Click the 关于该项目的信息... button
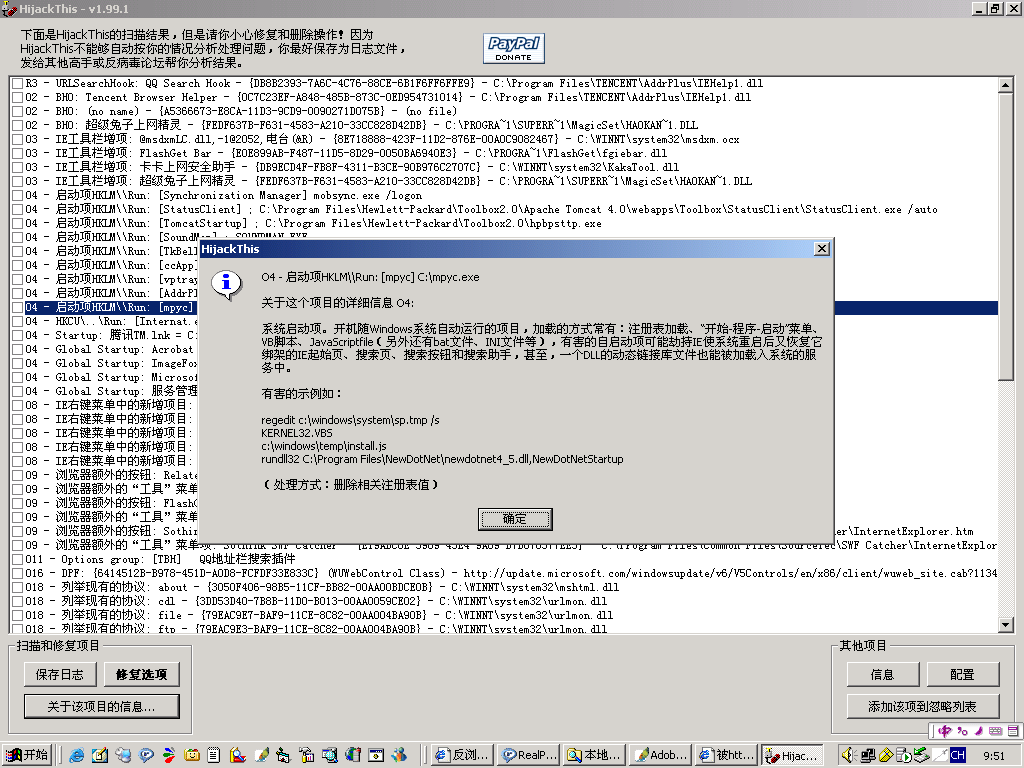 [101, 707]
